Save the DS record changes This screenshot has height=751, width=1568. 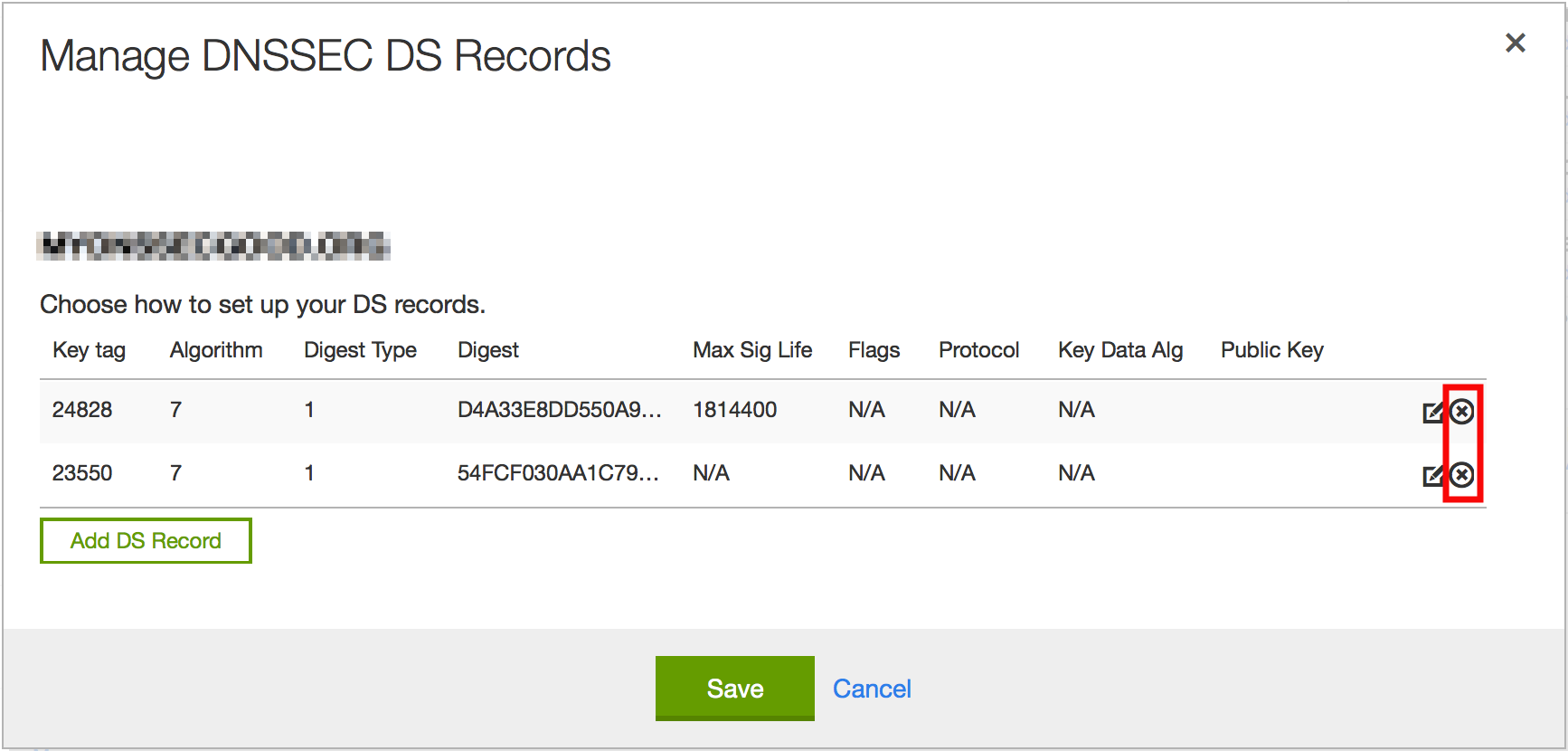[x=734, y=689]
